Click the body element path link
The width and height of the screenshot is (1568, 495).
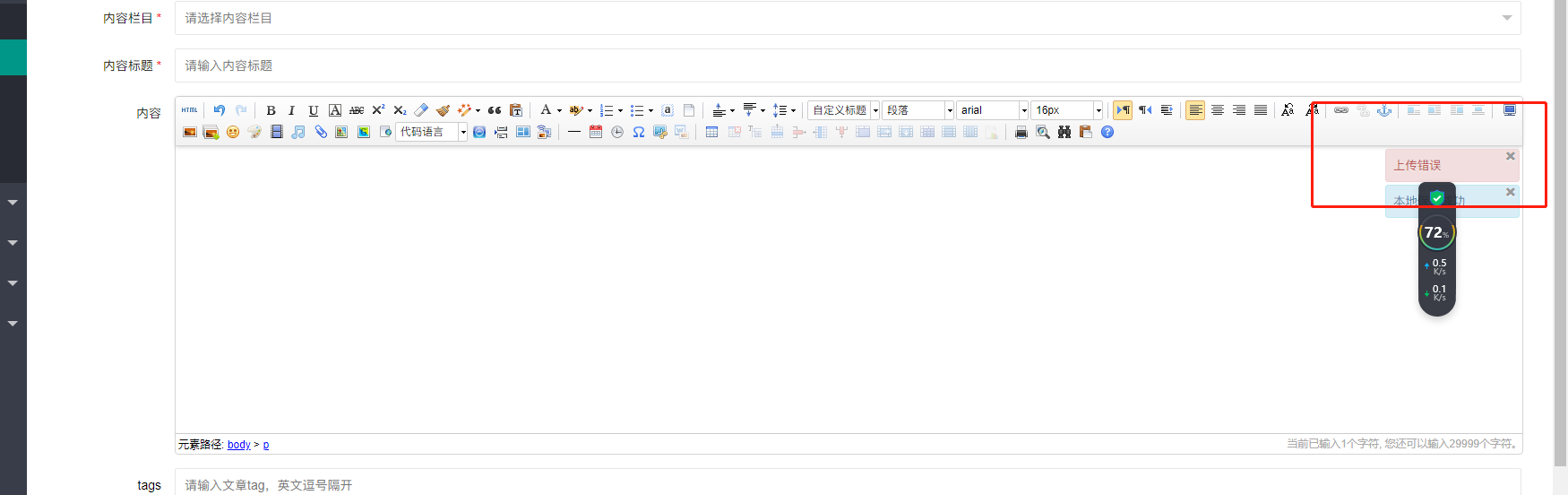(x=238, y=445)
